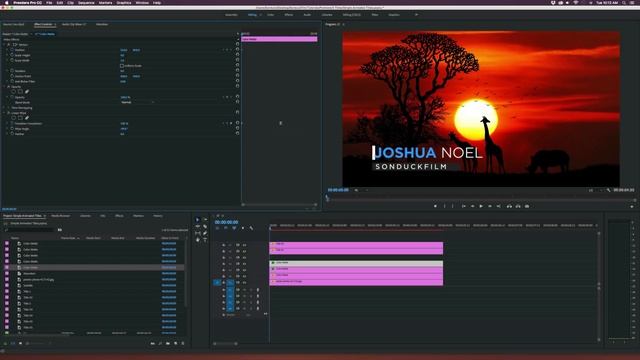
Task: Click the Program monitor scrub bar playhead
Action: click(327, 198)
